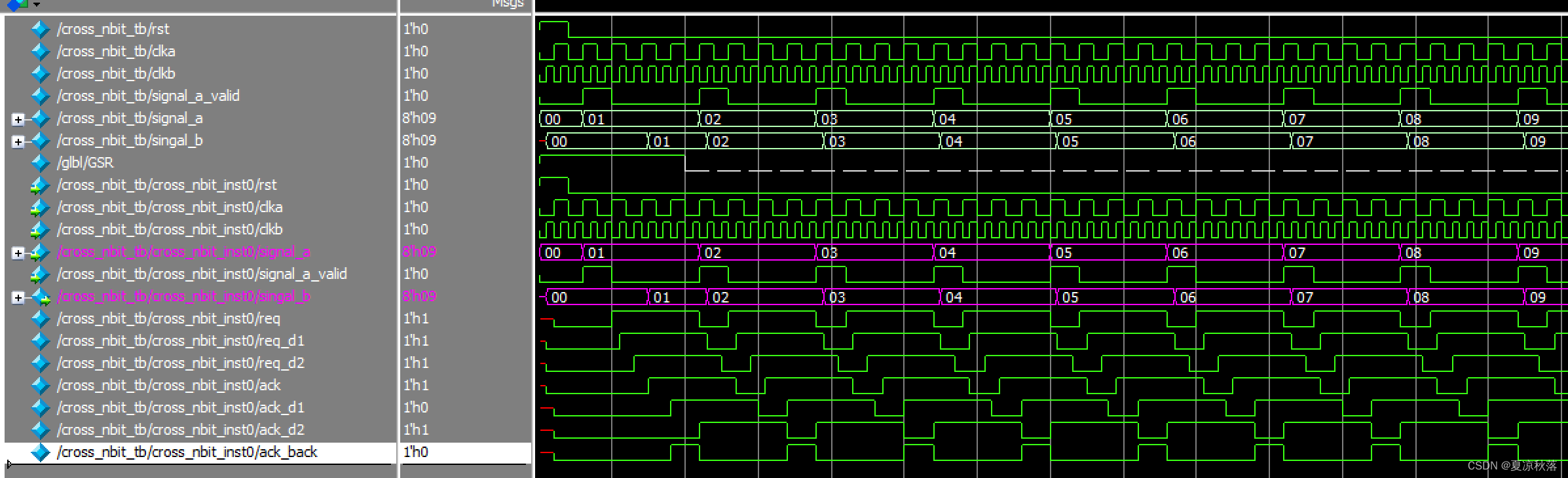Select the /cross_nbit_tb/clka signal name
Image resolution: width=1568 pixels, height=478 pixels.
(x=116, y=51)
